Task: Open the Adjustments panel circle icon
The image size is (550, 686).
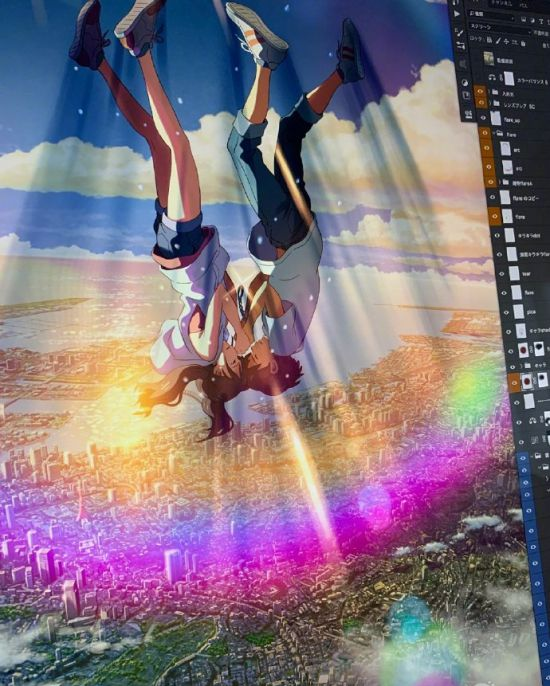Action: 465,82
